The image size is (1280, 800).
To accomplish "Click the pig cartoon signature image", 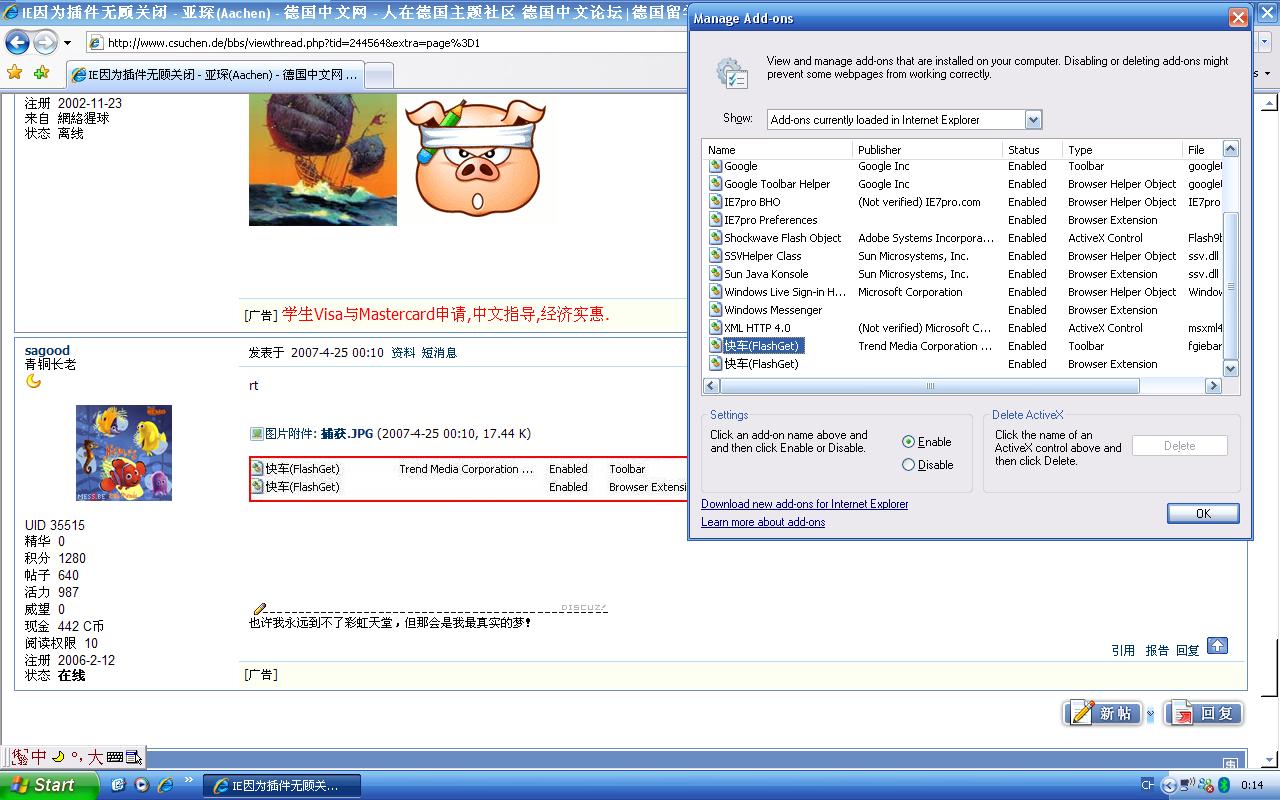I will 476,156.
